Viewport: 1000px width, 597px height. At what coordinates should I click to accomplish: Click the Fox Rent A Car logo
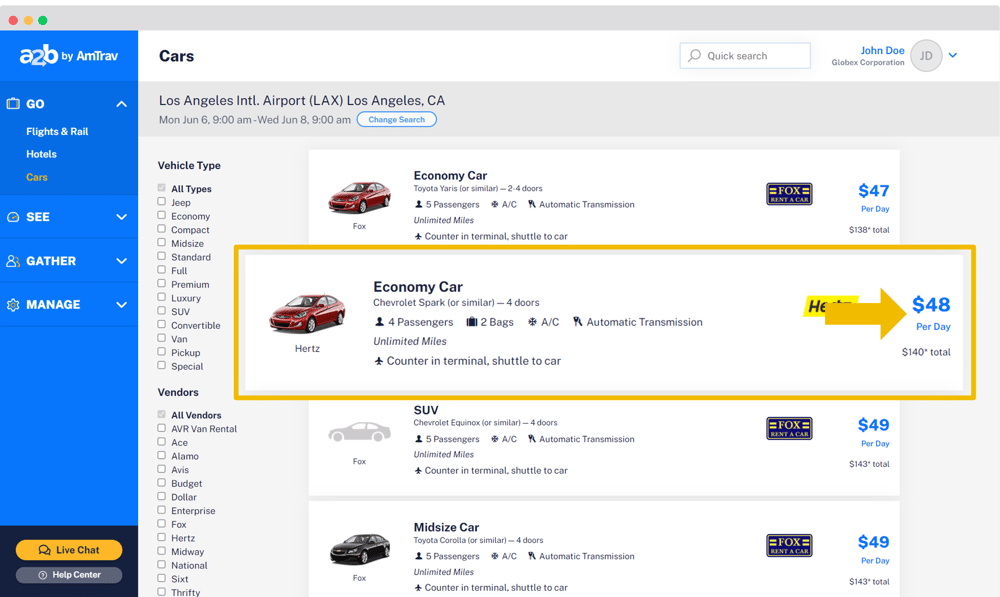pyautogui.click(x=787, y=194)
